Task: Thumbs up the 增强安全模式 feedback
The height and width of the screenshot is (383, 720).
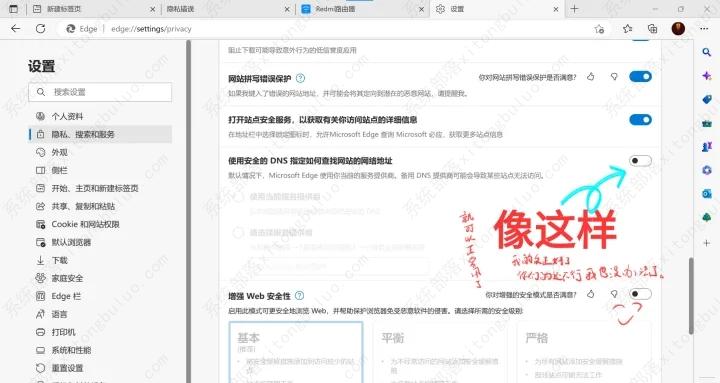Action: click(x=591, y=294)
